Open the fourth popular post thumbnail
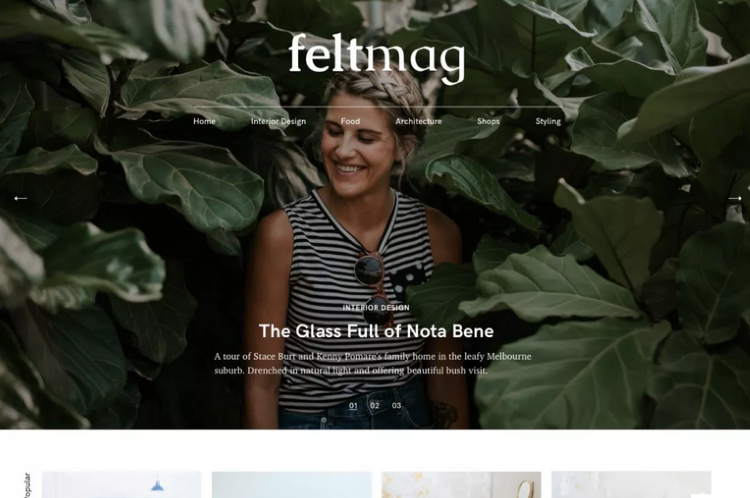750x498 pixels. (631, 485)
